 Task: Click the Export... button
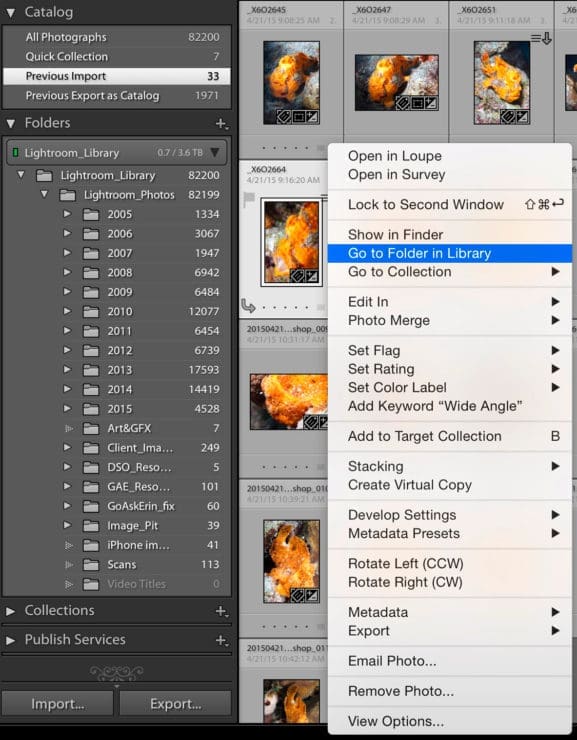tap(176, 704)
